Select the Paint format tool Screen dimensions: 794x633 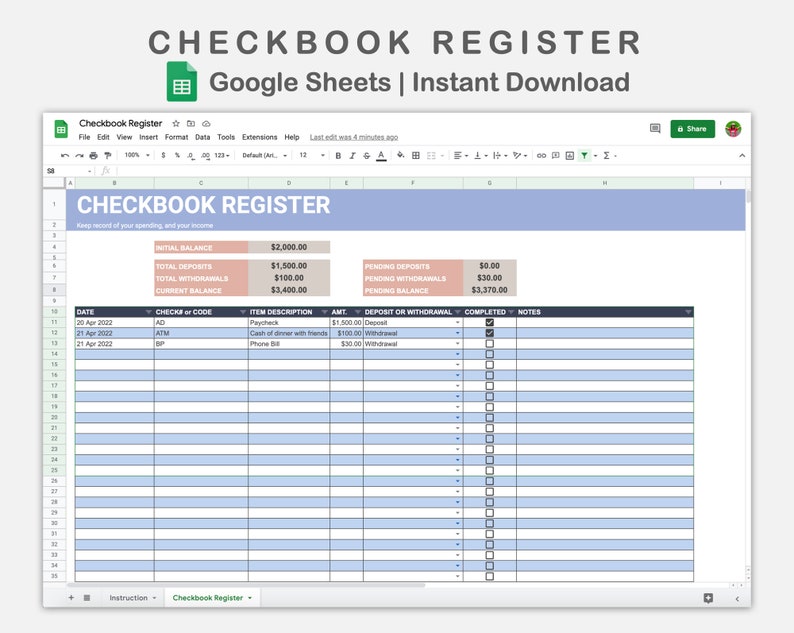point(107,155)
